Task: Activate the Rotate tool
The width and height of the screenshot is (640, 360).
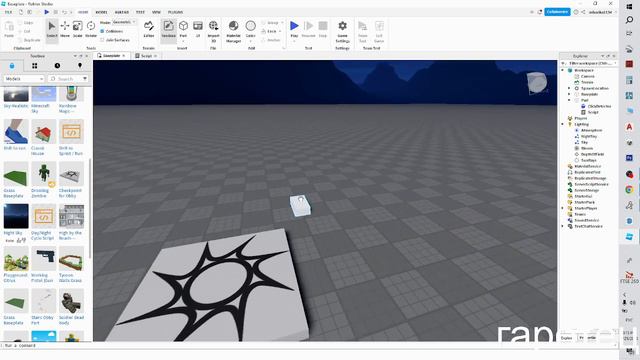Action: [91, 29]
